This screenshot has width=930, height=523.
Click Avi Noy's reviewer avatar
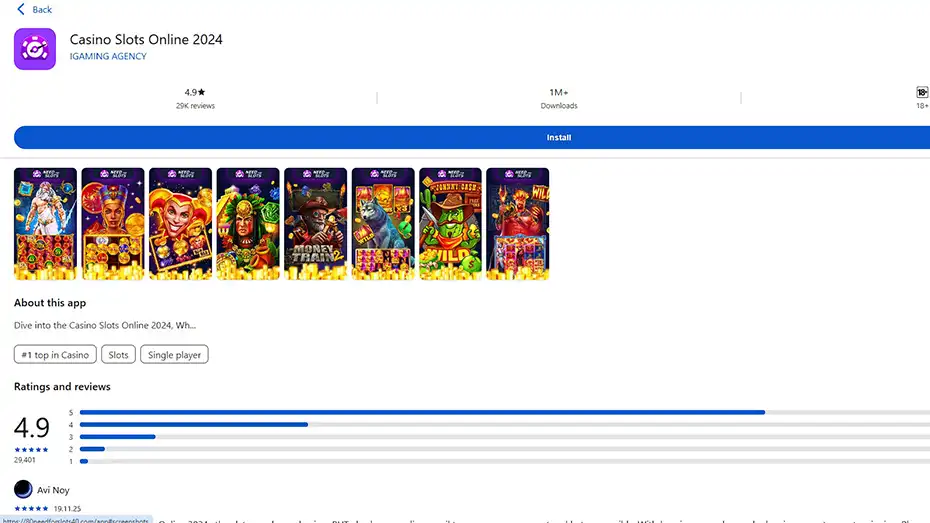coord(23,489)
